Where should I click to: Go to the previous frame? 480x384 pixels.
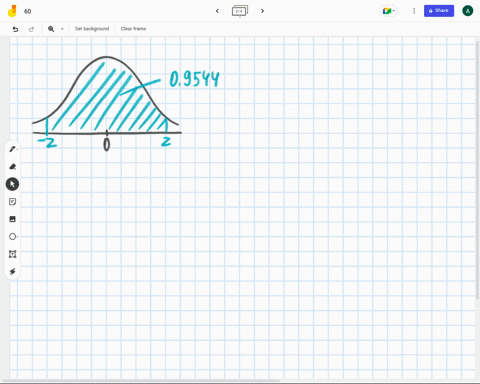tap(217, 11)
